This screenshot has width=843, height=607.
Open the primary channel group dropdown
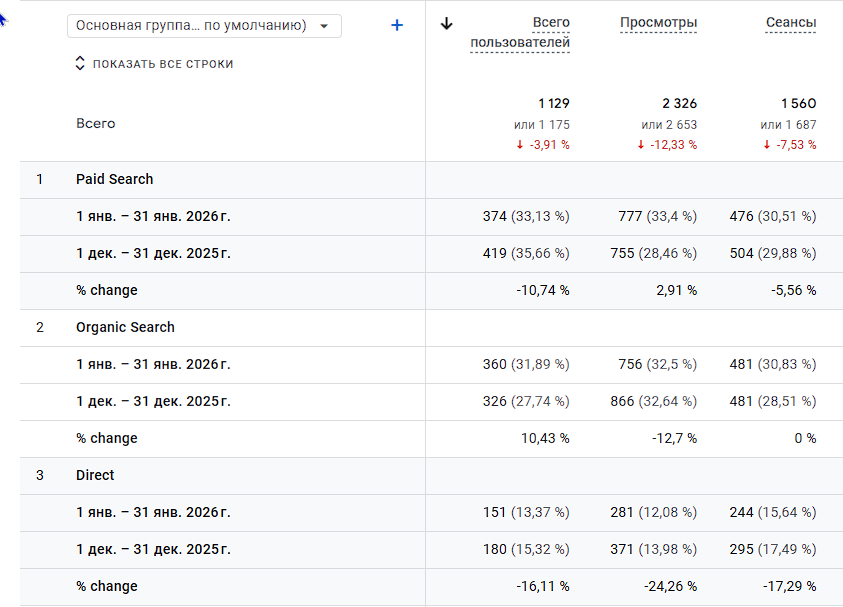pyautogui.click(x=204, y=26)
